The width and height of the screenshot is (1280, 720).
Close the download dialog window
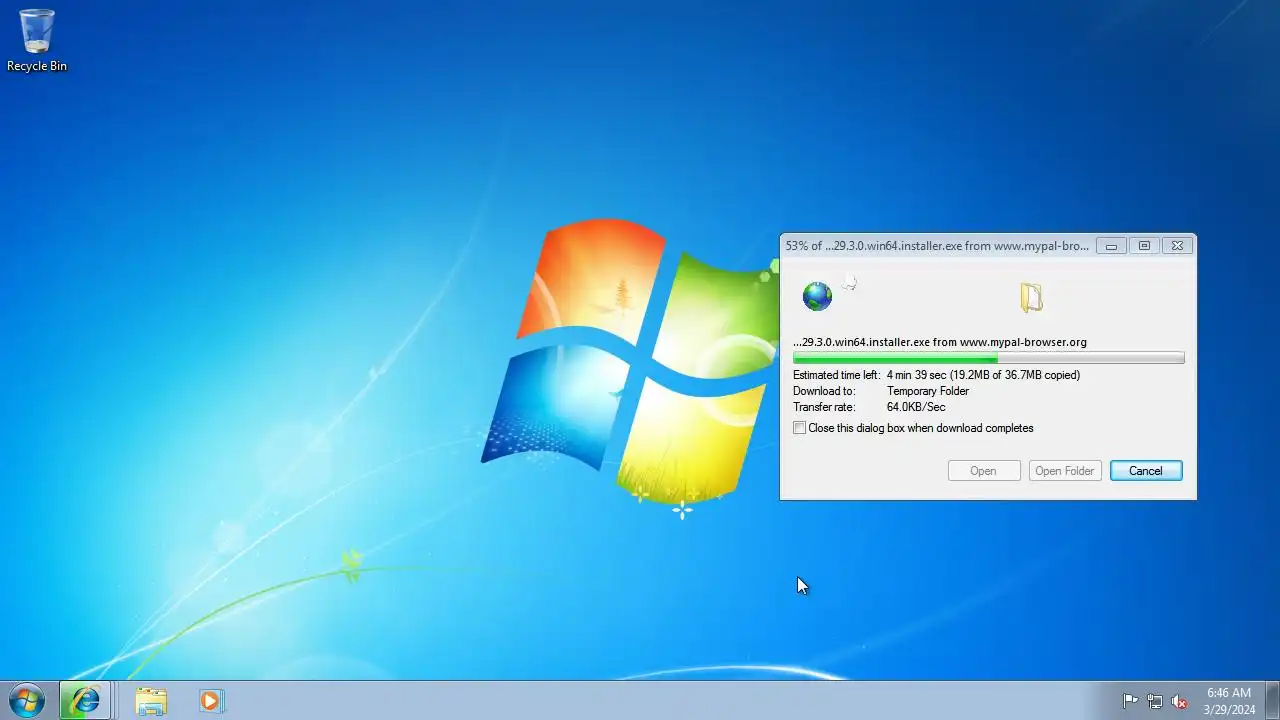coord(1177,246)
